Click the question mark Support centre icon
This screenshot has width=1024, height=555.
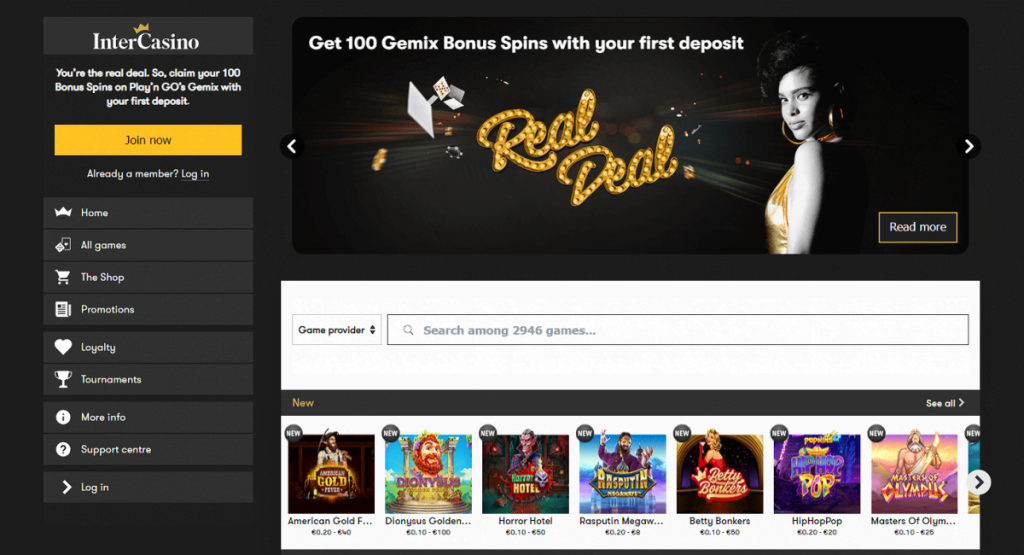point(63,449)
